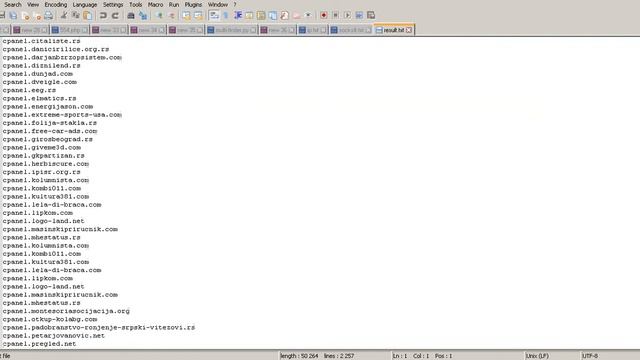The image size is (640, 360).
Task: Click the Print toolbar icon
Action: pyautogui.click(x=49, y=16)
